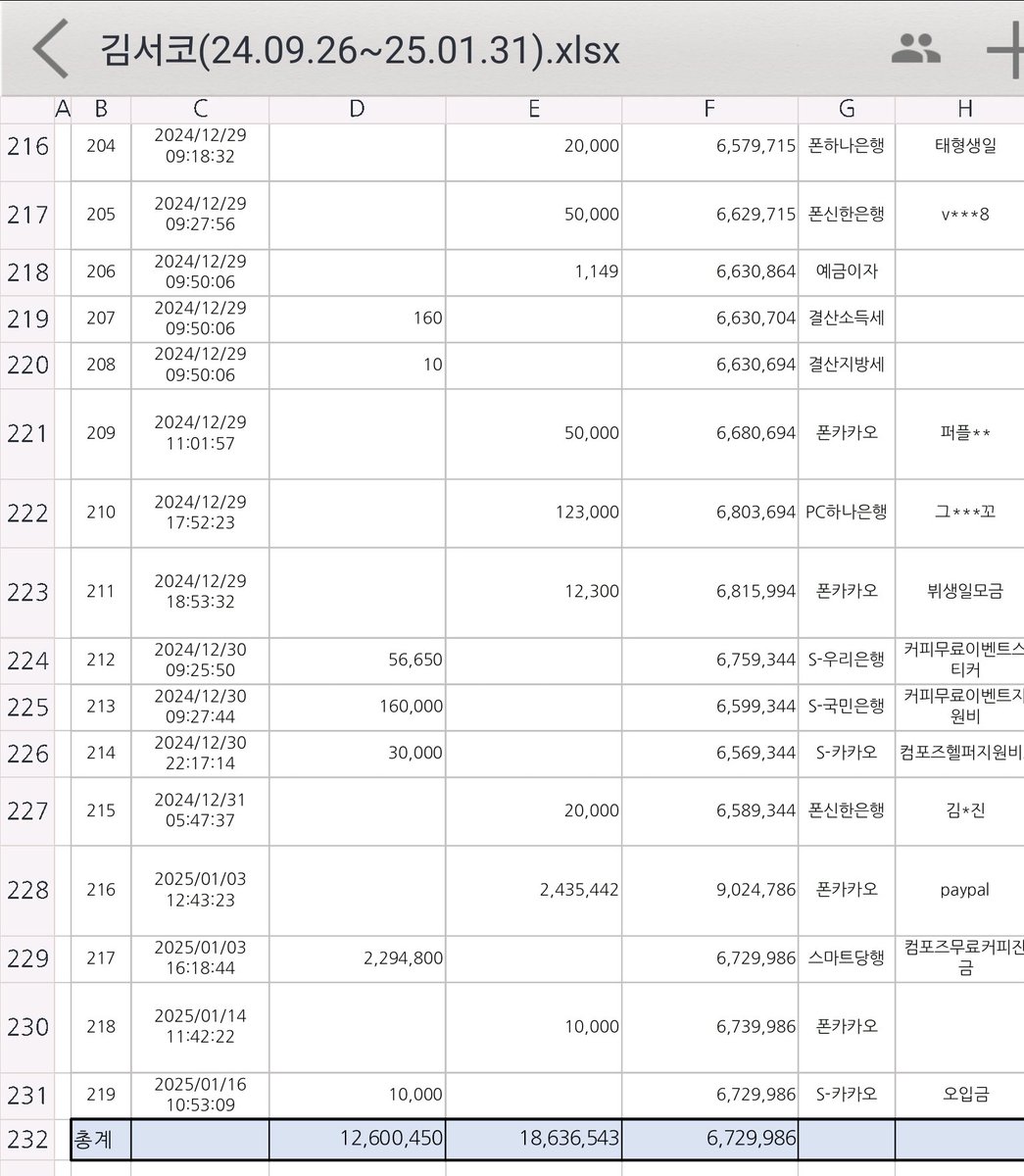The height and width of the screenshot is (1176, 1024).
Task: Select column A header
Action: pyautogui.click(x=63, y=109)
